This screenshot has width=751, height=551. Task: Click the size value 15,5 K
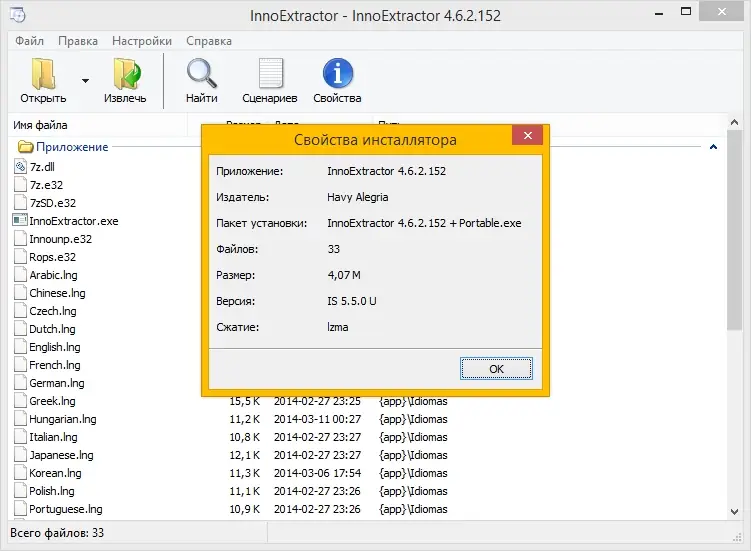pos(245,401)
